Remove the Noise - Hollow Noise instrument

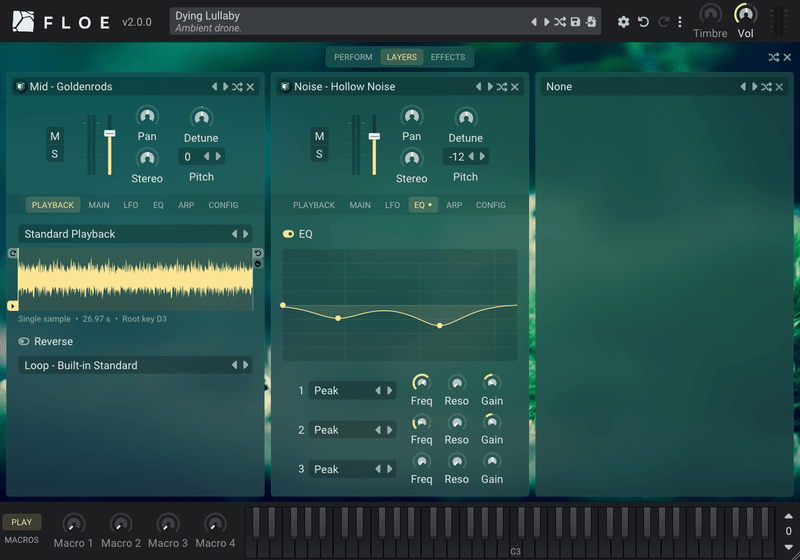point(515,87)
